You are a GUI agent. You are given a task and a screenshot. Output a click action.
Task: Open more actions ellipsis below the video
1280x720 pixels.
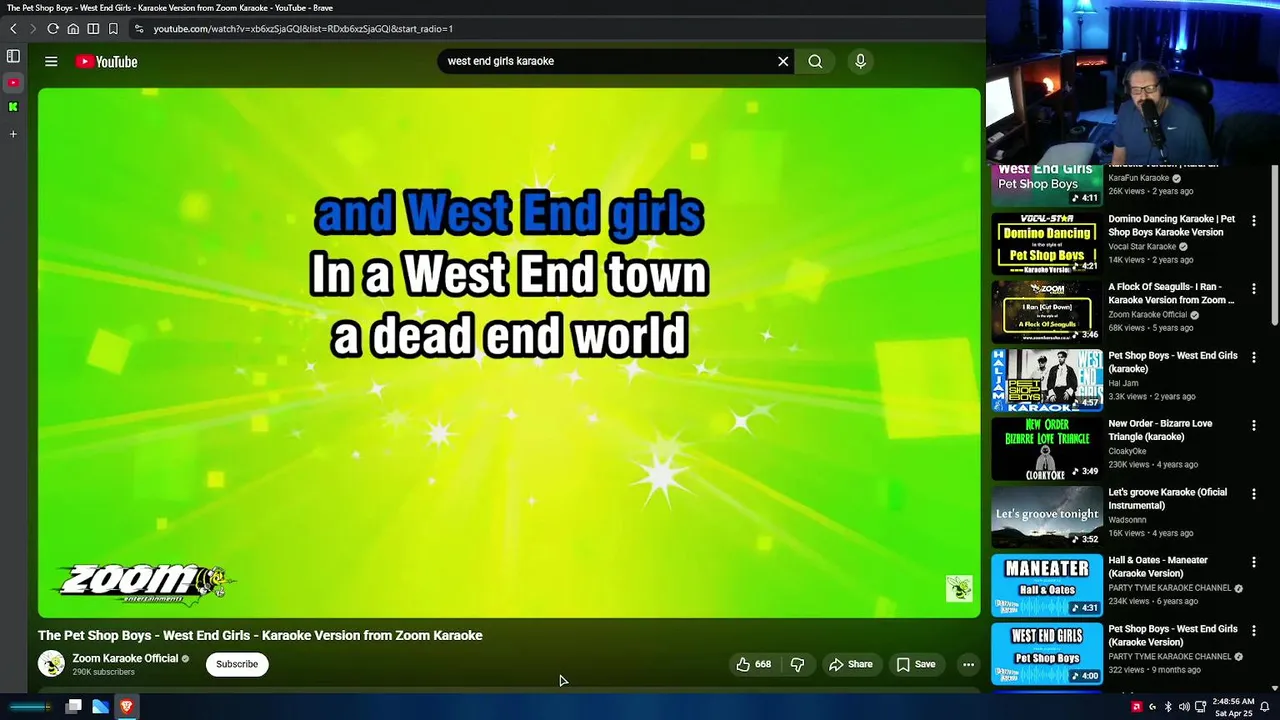point(968,664)
